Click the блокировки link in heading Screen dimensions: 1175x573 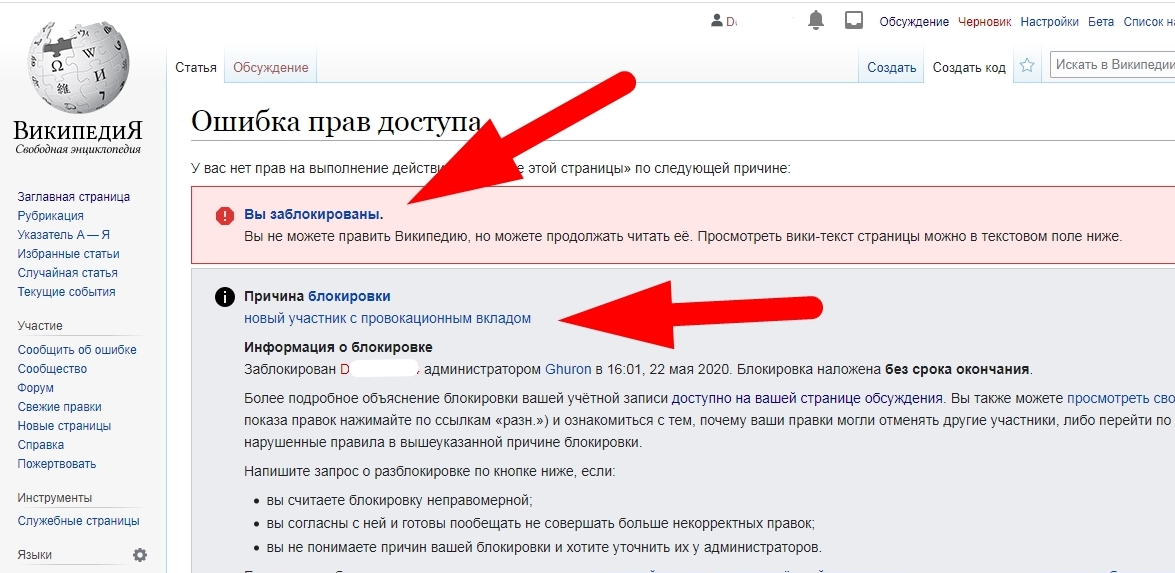[349, 296]
